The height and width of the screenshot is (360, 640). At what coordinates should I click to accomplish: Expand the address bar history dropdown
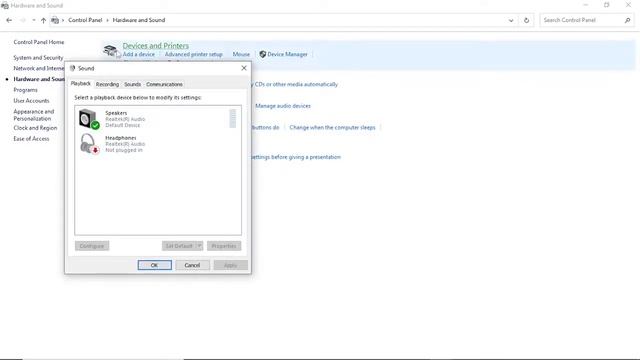point(511,20)
